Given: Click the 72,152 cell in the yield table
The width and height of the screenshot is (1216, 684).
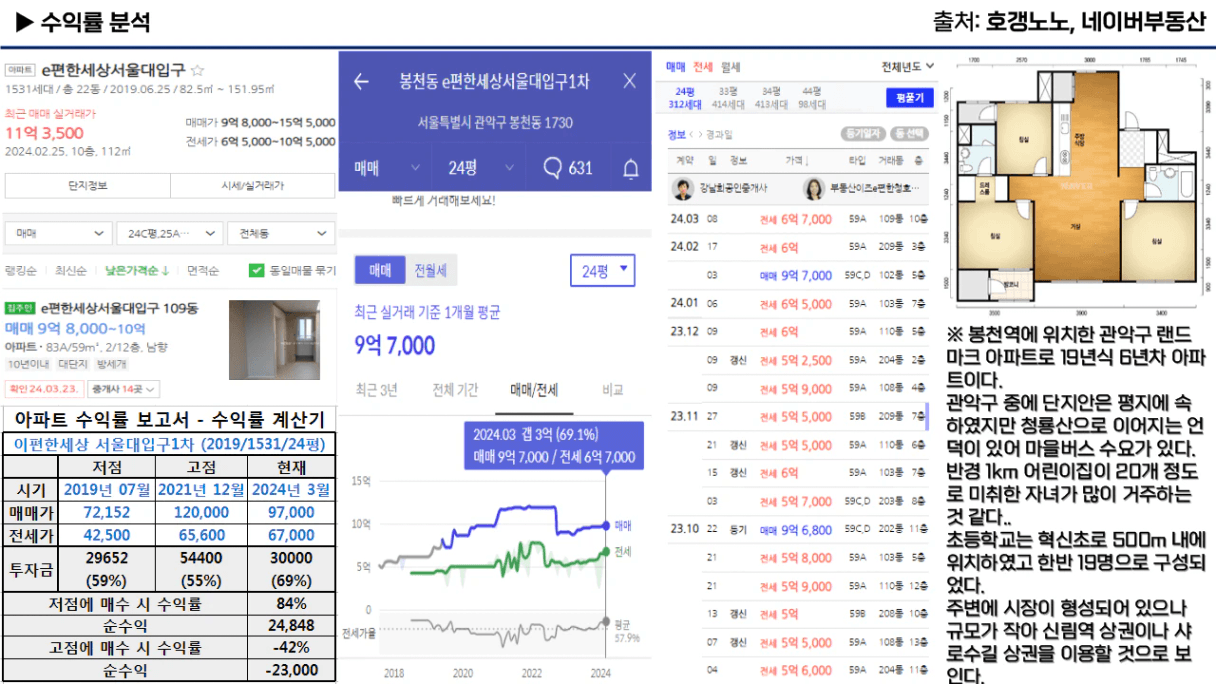Looking at the screenshot, I should point(106,512).
